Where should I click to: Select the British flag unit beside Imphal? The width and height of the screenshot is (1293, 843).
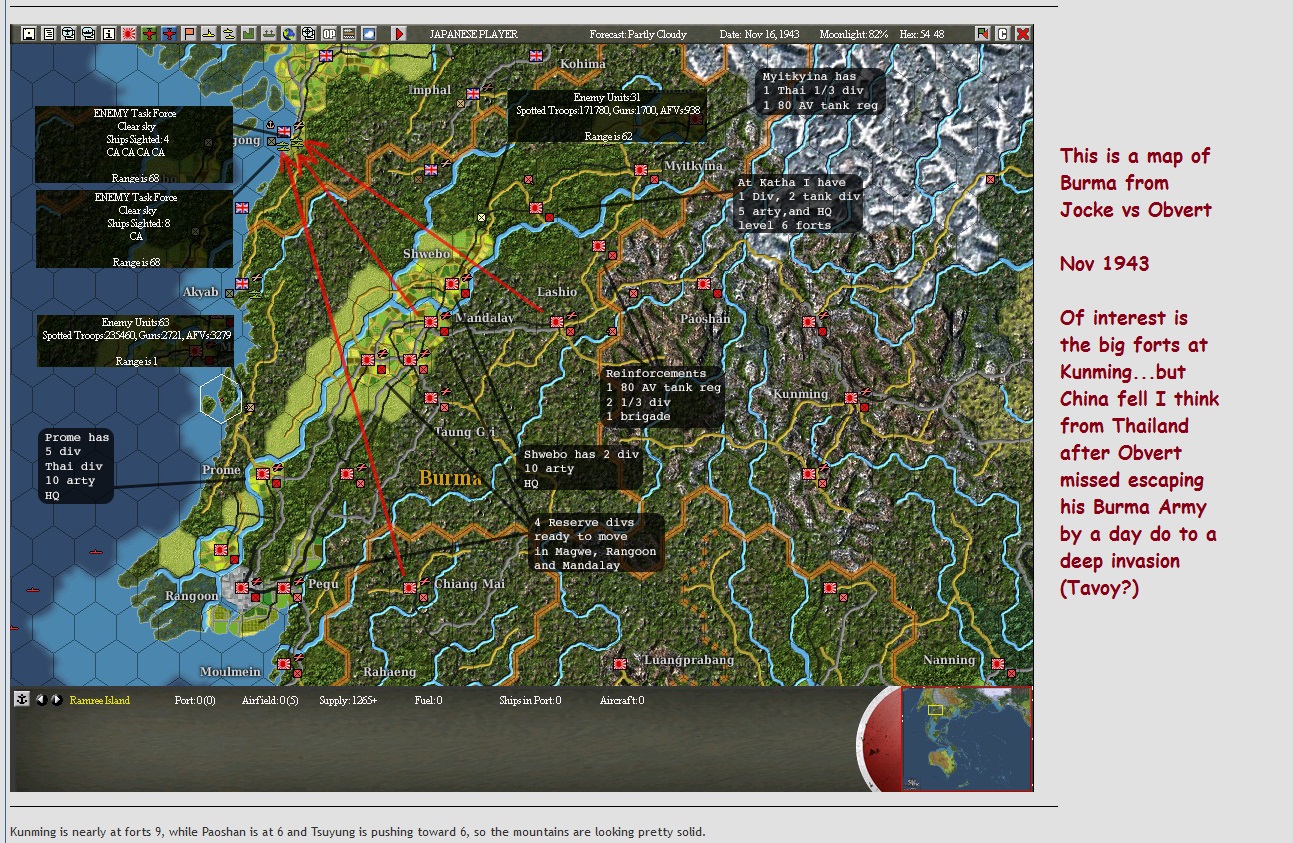point(473,94)
